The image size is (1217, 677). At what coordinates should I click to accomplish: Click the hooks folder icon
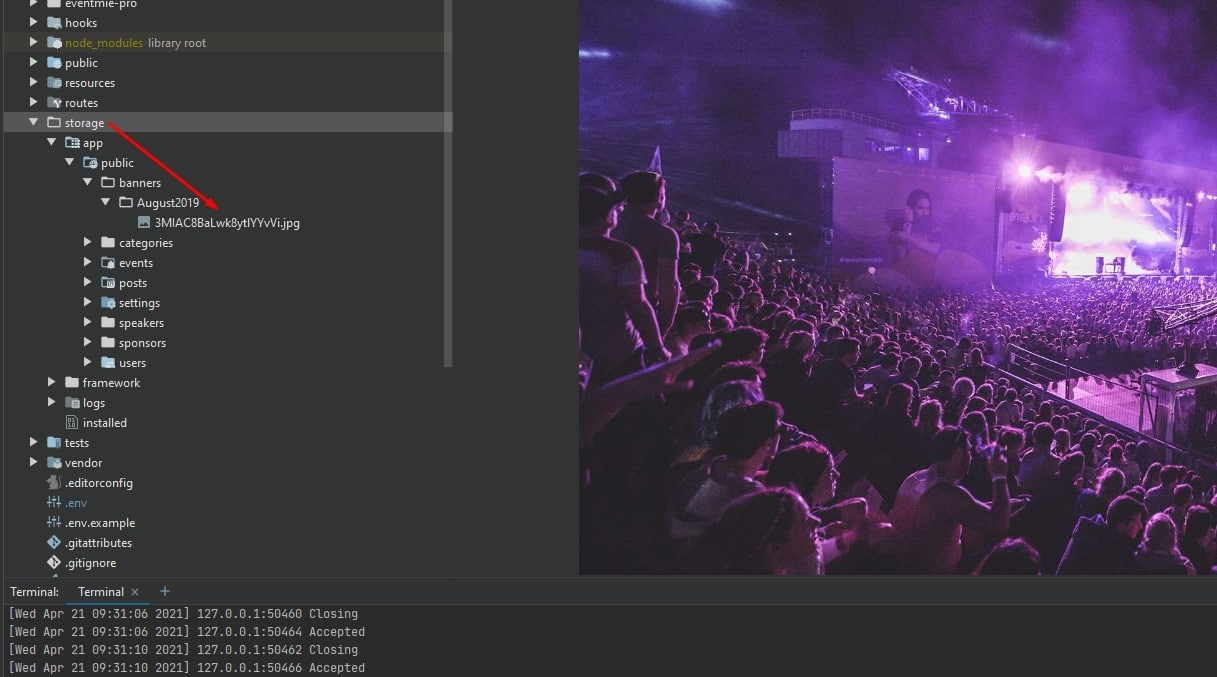click(54, 23)
